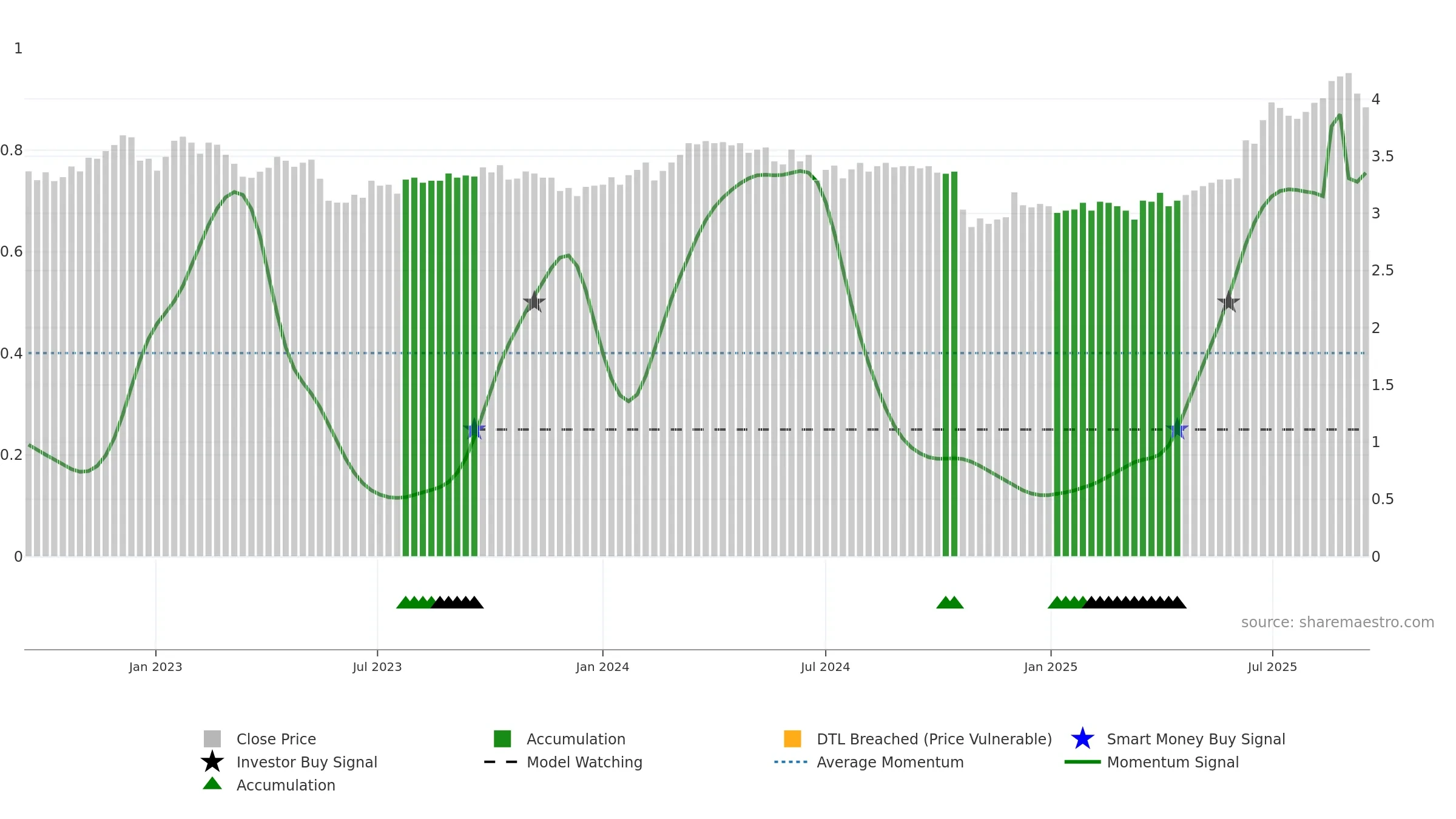Click the Smart Money Buy Signal legend text
This screenshot has width=1456, height=819.
coord(1196,739)
